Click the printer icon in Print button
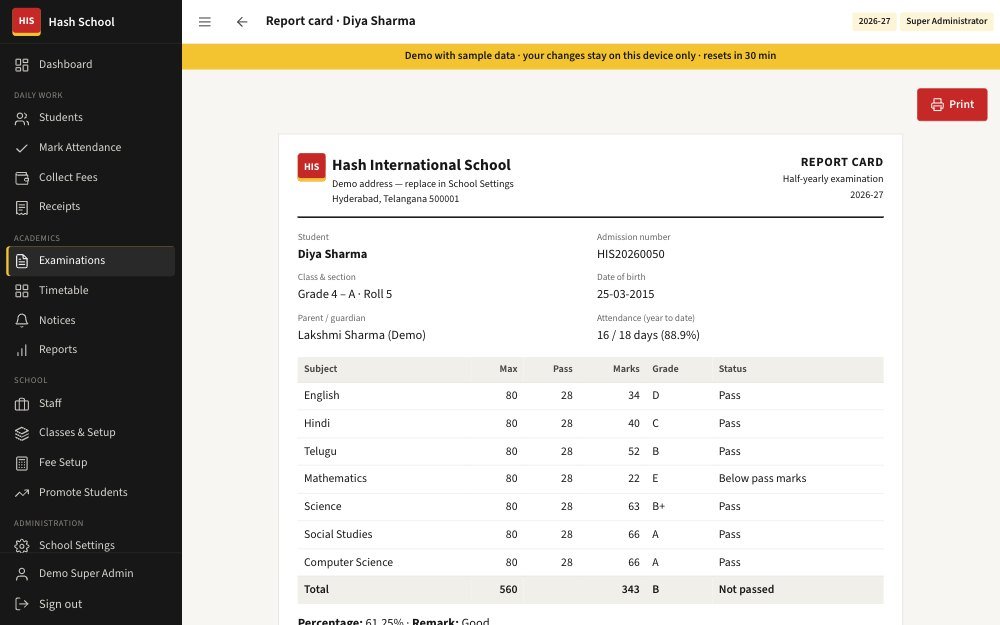The image size is (1000, 625). tap(937, 105)
